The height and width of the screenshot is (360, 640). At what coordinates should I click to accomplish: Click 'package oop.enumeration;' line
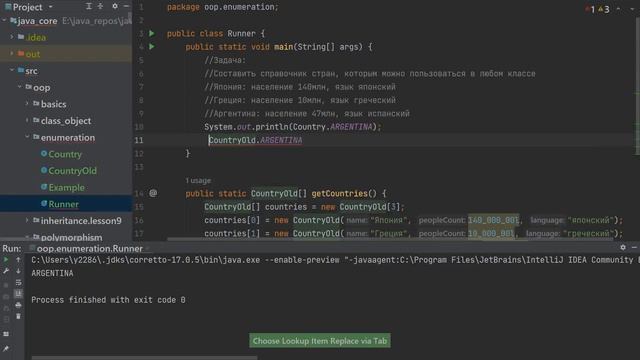(222, 7)
